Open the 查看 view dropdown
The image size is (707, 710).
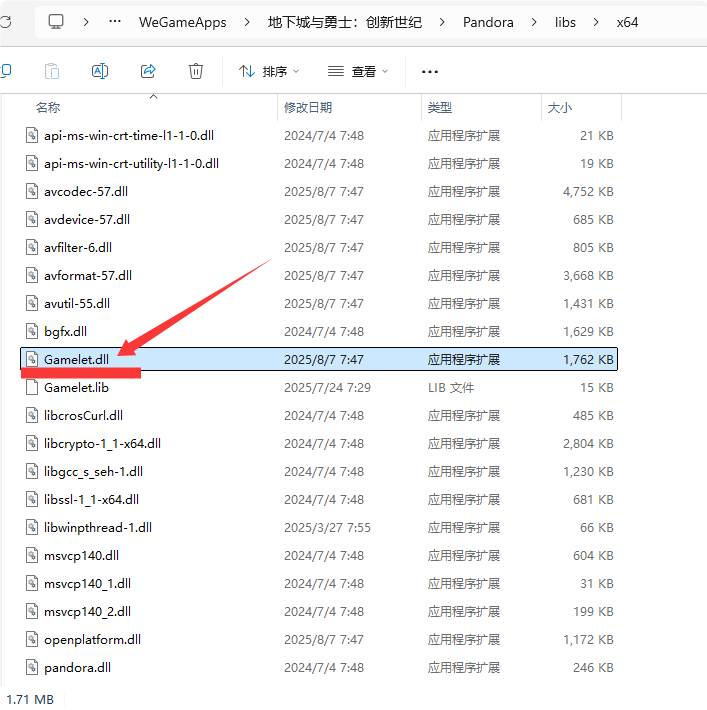pos(358,72)
